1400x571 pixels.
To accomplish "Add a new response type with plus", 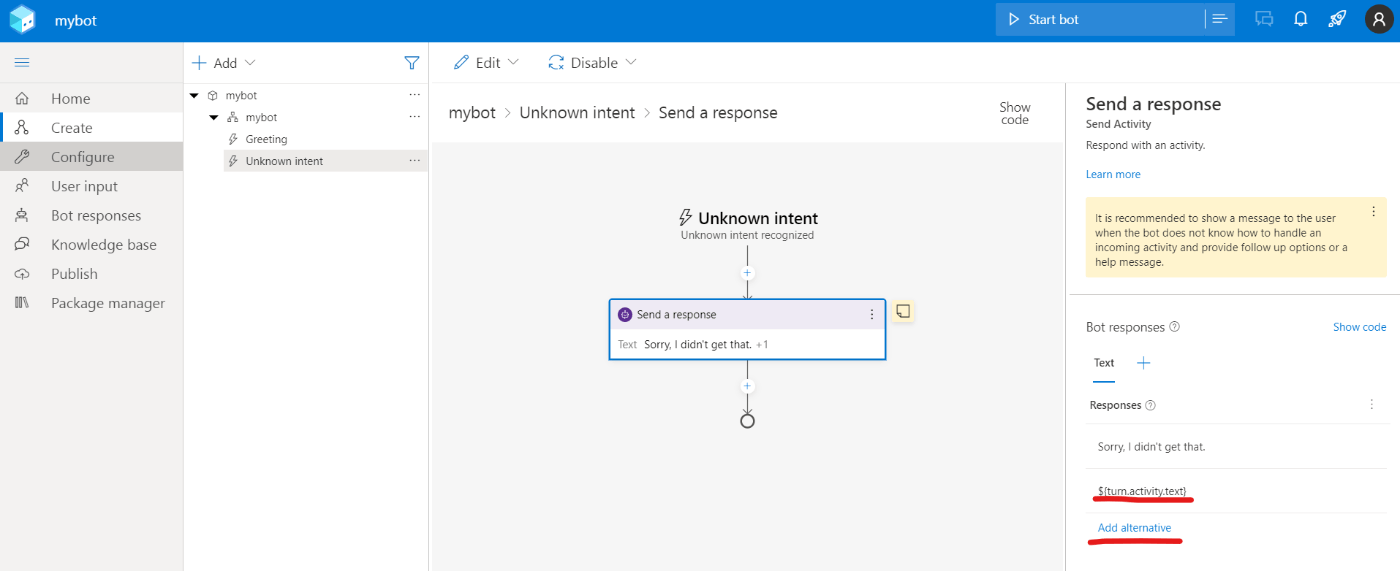I will pos(1144,363).
